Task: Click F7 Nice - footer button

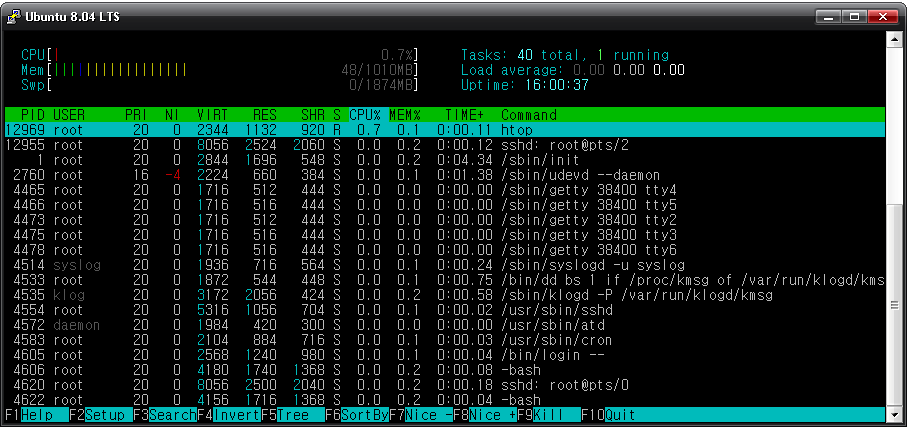Action: pos(421,415)
